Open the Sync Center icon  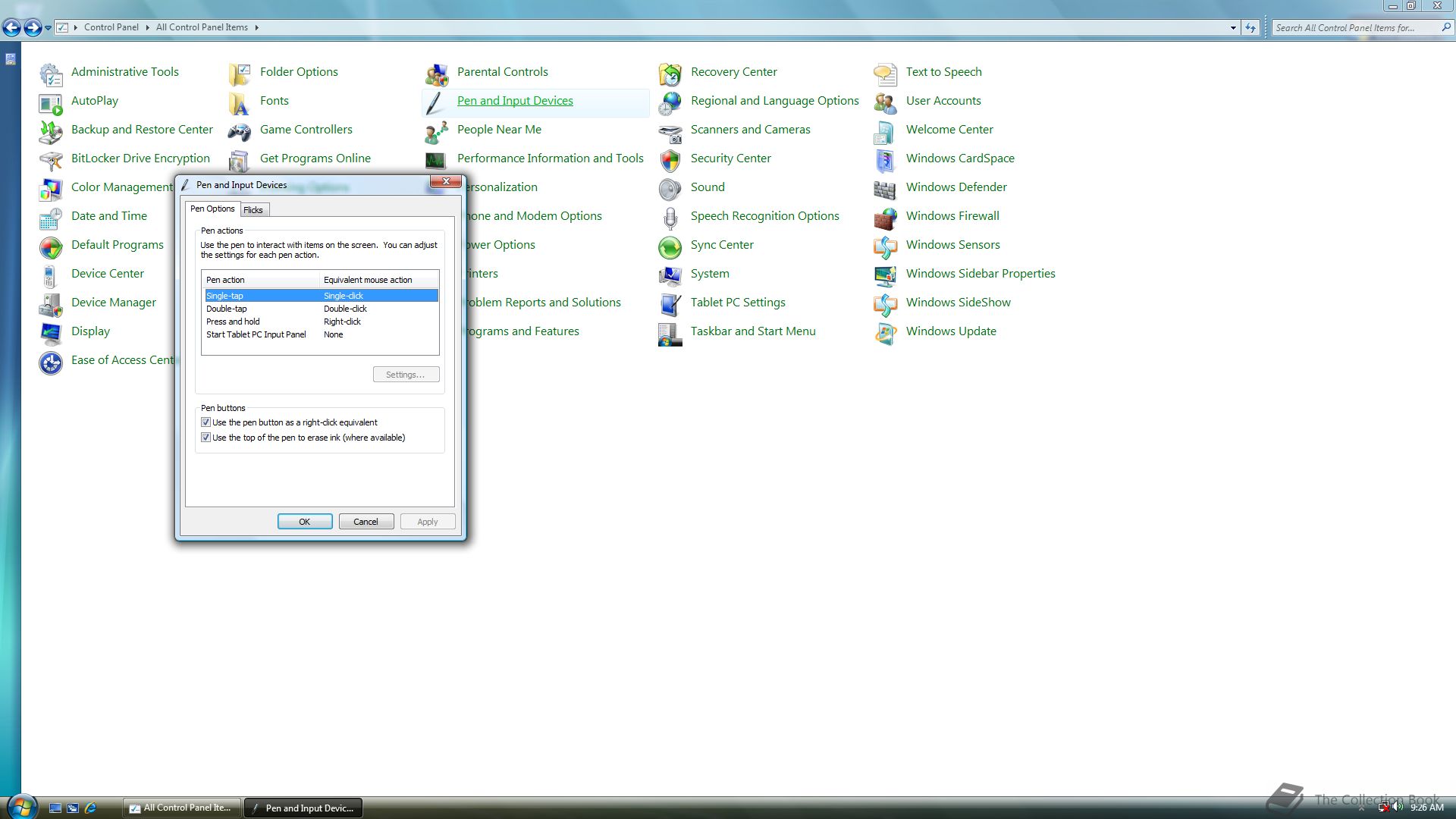[x=670, y=246]
